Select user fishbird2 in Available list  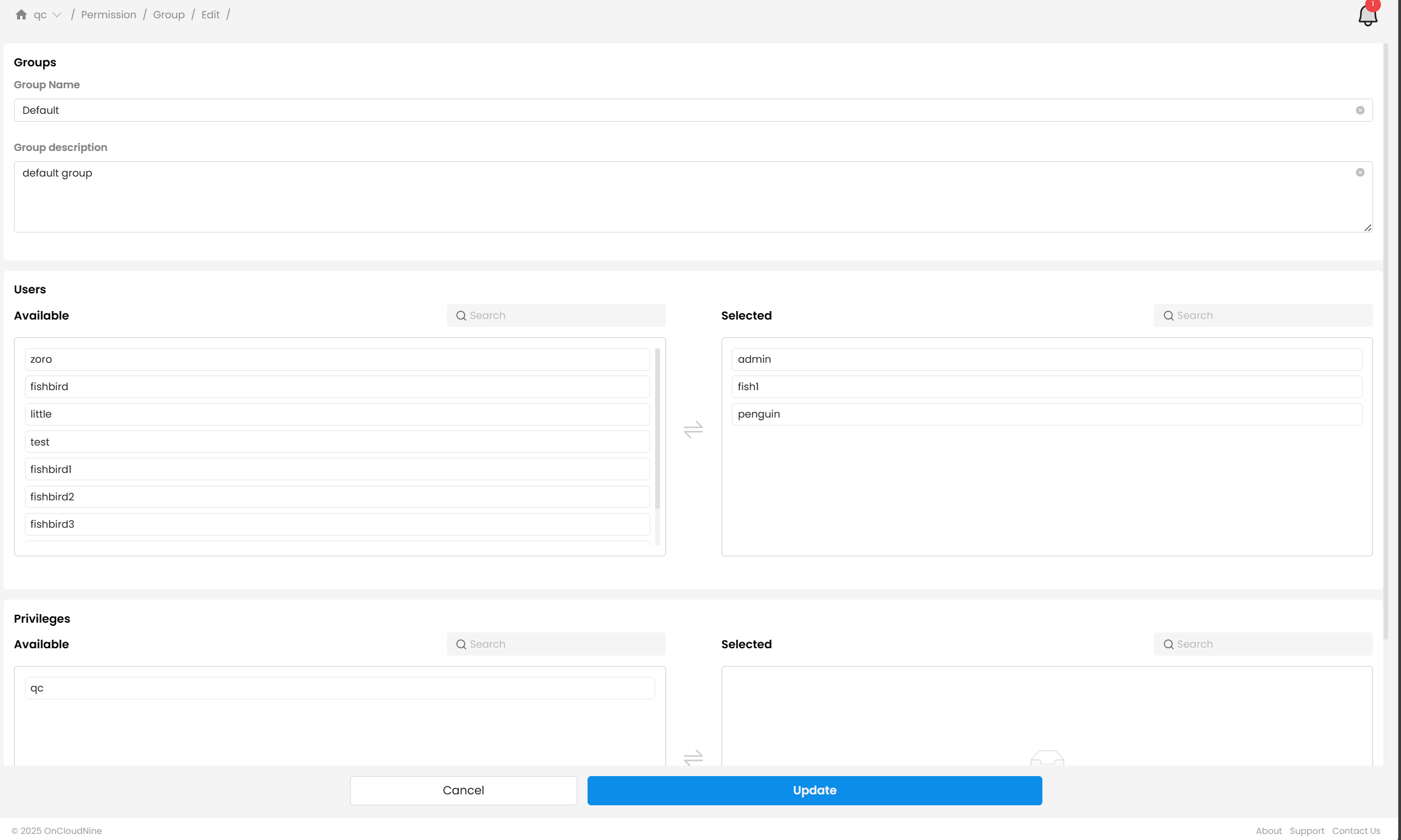click(337, 497)
